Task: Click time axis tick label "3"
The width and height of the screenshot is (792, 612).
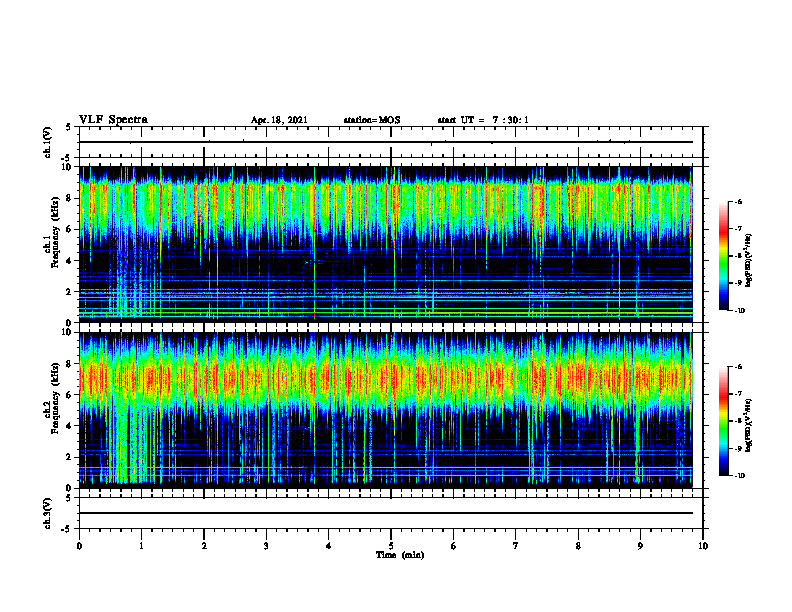Action: 266,546
